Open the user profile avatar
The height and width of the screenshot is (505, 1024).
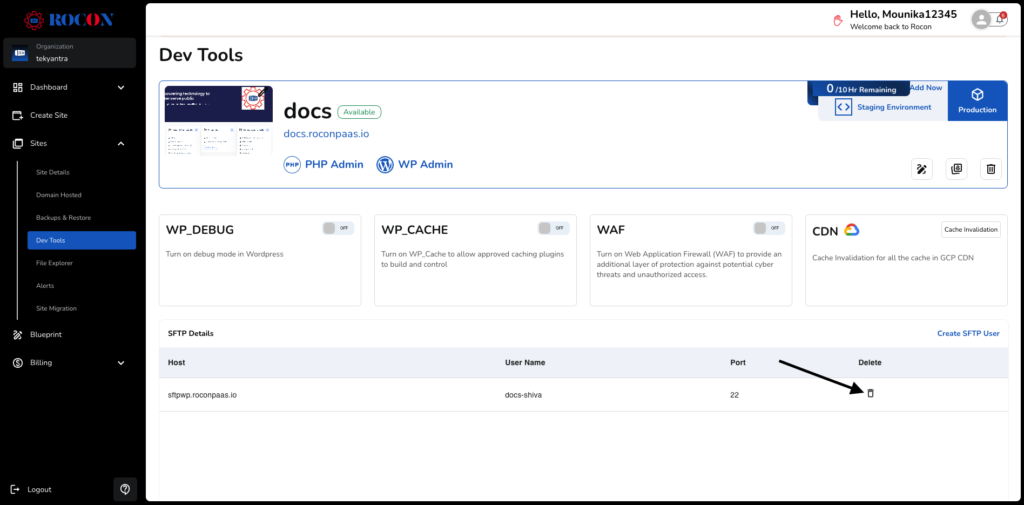(981, 20)
